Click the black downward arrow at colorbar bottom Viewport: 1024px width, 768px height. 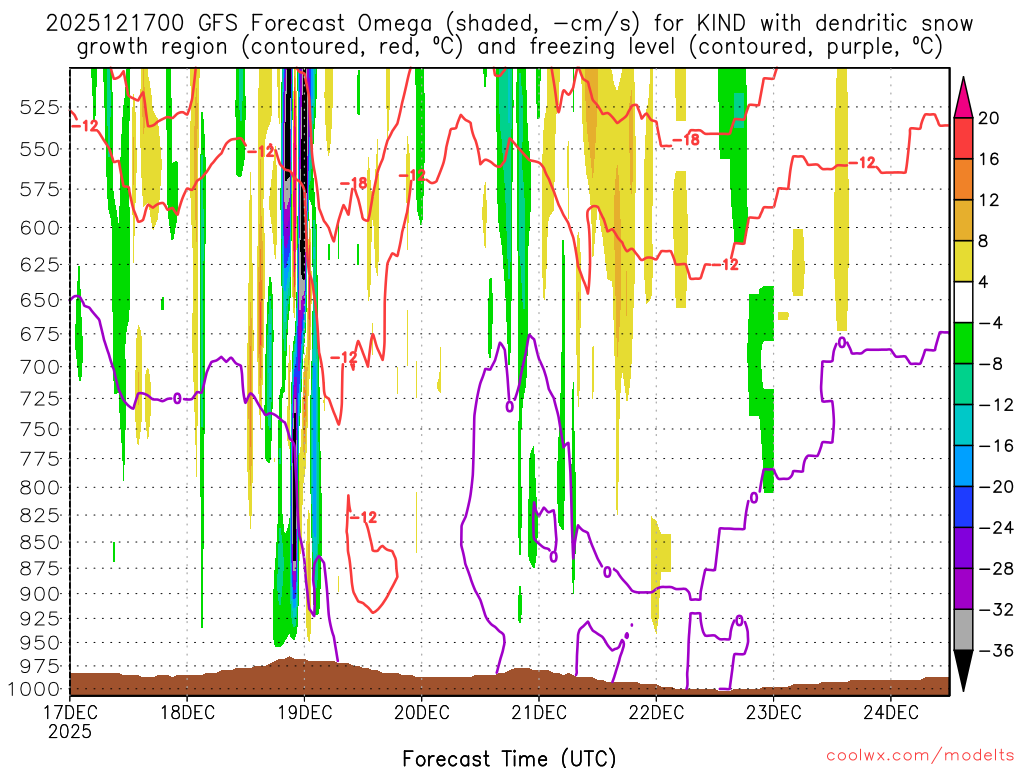pos(963,670)
